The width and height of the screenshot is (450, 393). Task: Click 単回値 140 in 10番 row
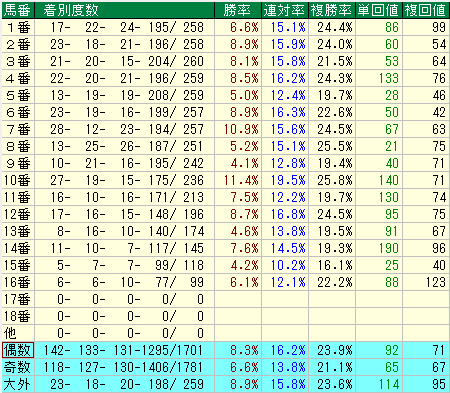point(389,180)
